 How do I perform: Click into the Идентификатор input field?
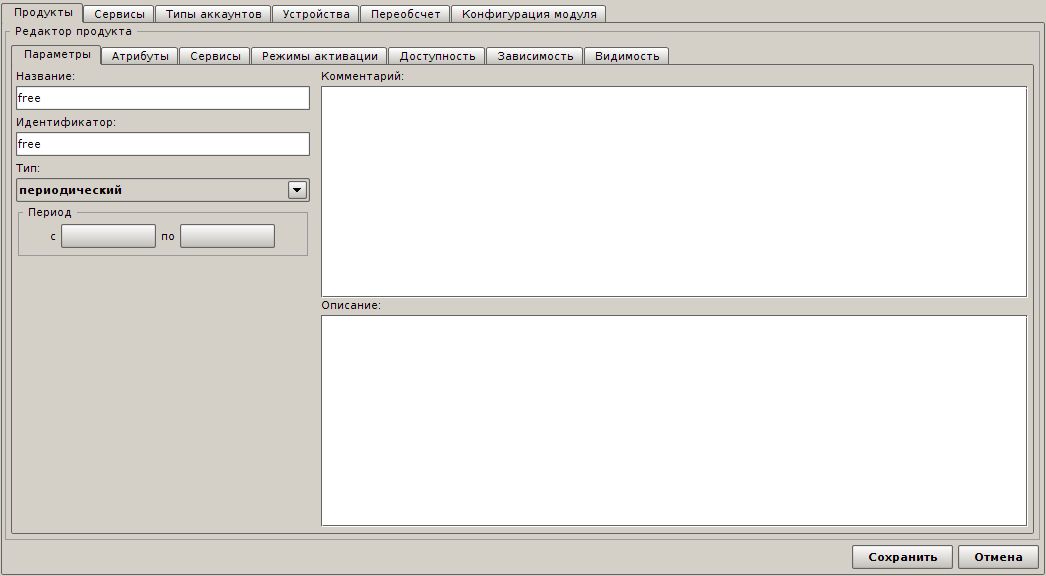[x=163, y=144]
